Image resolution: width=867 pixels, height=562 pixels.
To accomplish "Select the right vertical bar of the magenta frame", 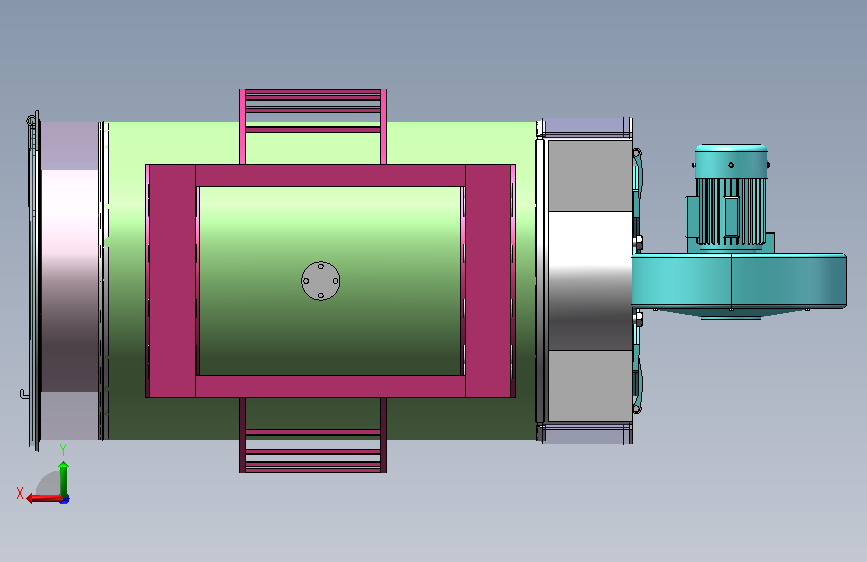I will point(489,281).
